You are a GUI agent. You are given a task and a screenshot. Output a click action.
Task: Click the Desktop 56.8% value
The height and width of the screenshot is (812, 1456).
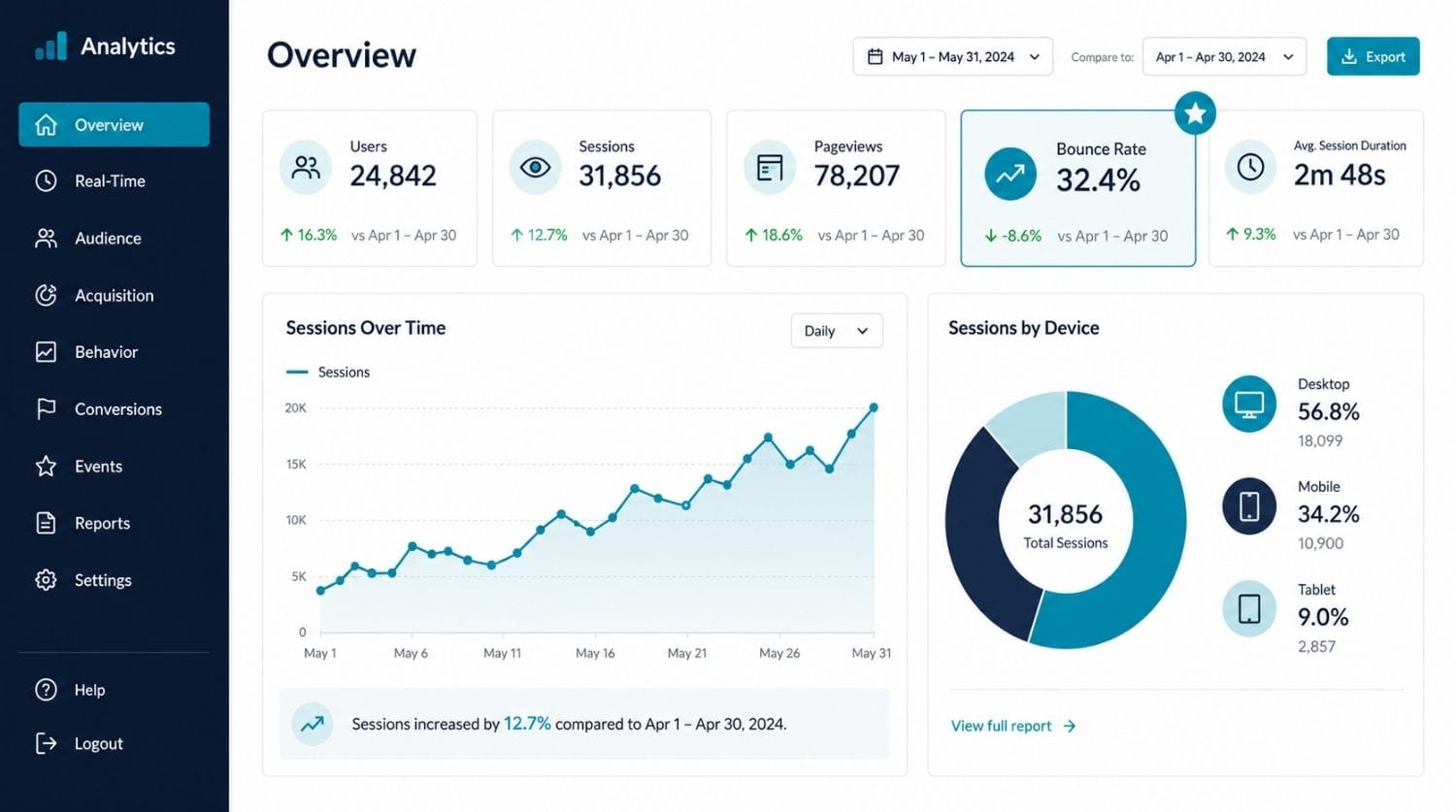click(x=1329, y=411)
